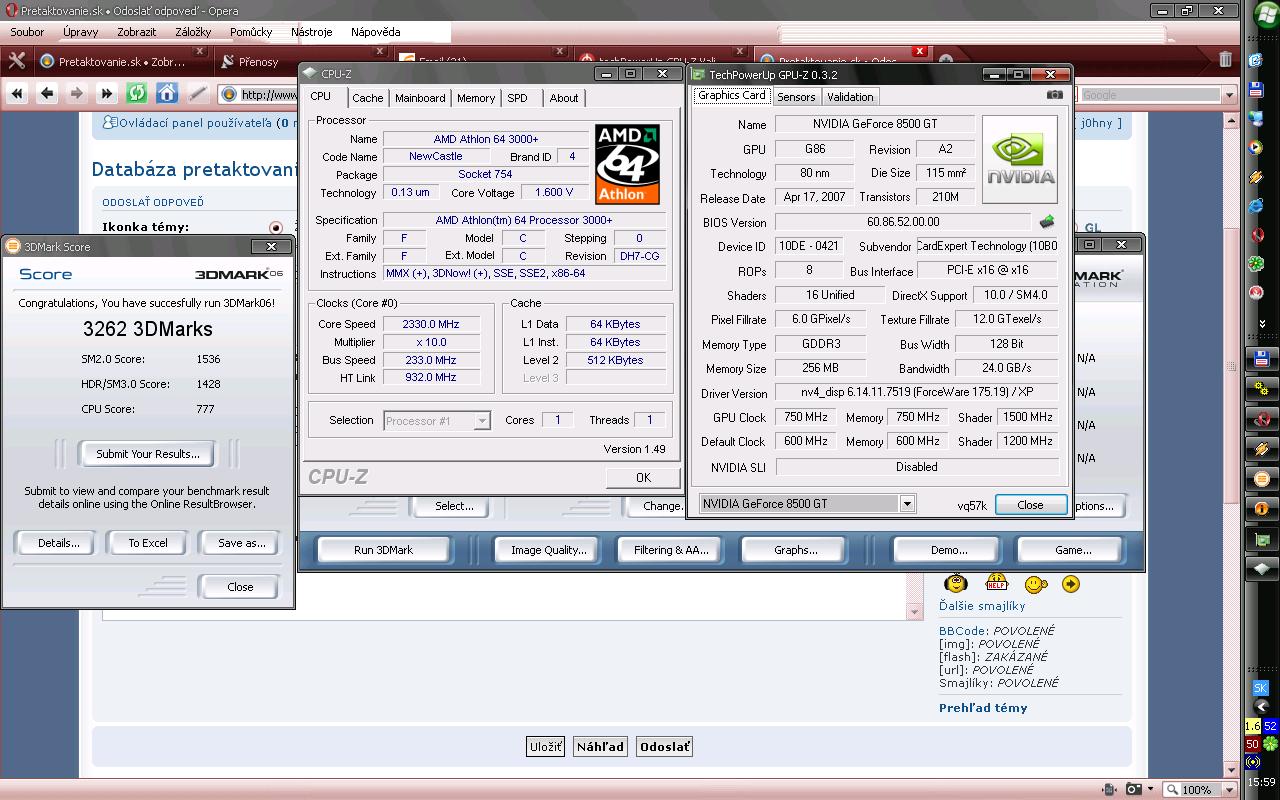Open the zoom 100% dropdown
This screenshot has height=800, width=1280.
(1228, 789)
